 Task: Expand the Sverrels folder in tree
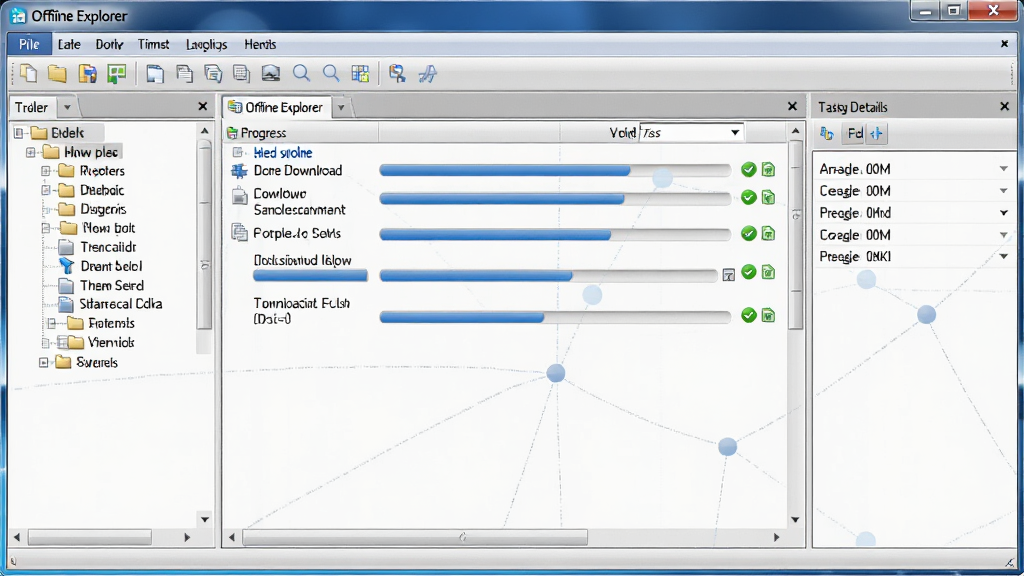(x=44, y=362)
